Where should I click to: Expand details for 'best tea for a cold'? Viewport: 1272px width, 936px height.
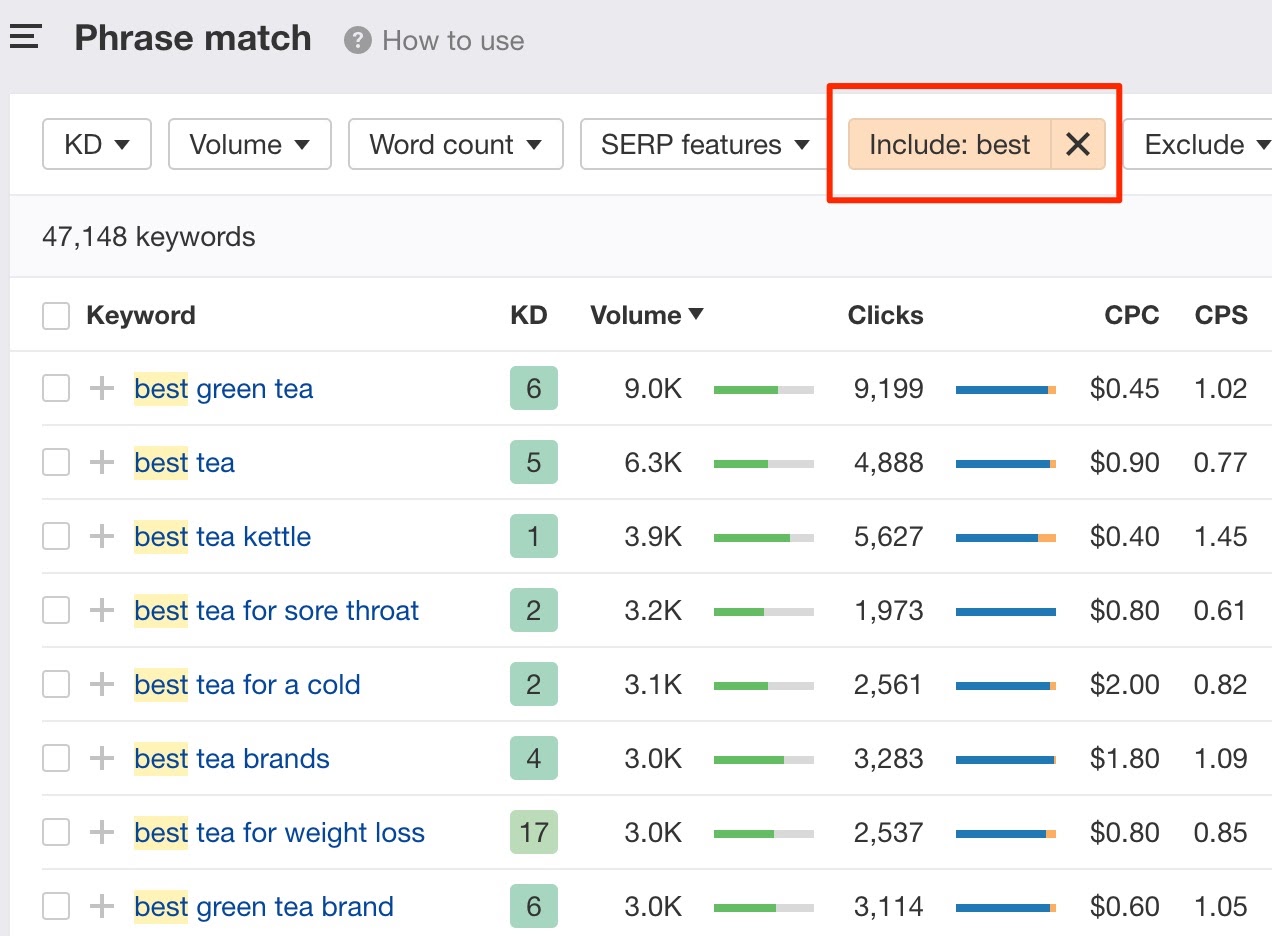[x=100, y=684]
